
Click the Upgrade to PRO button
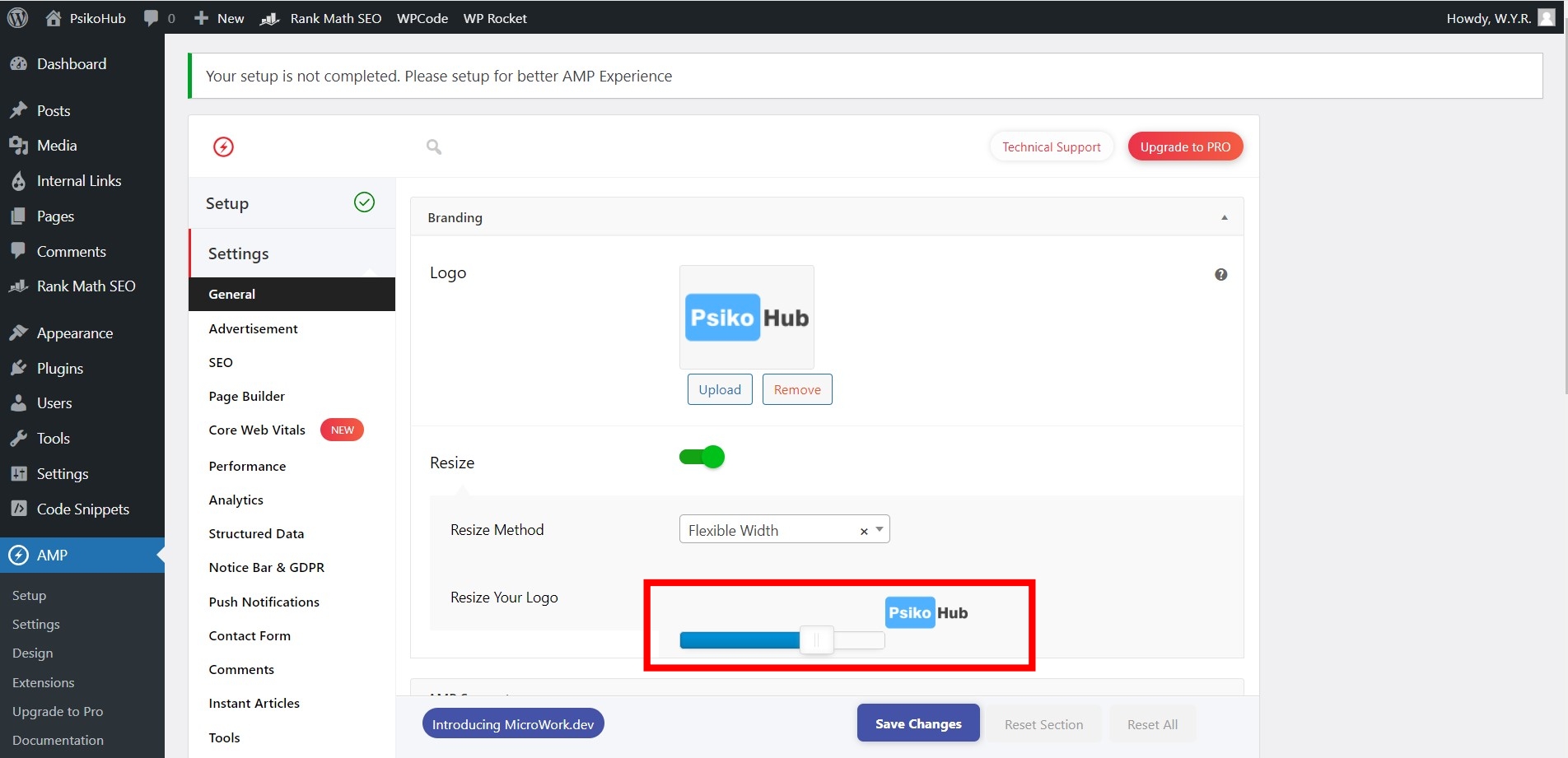pos(1185,146)
